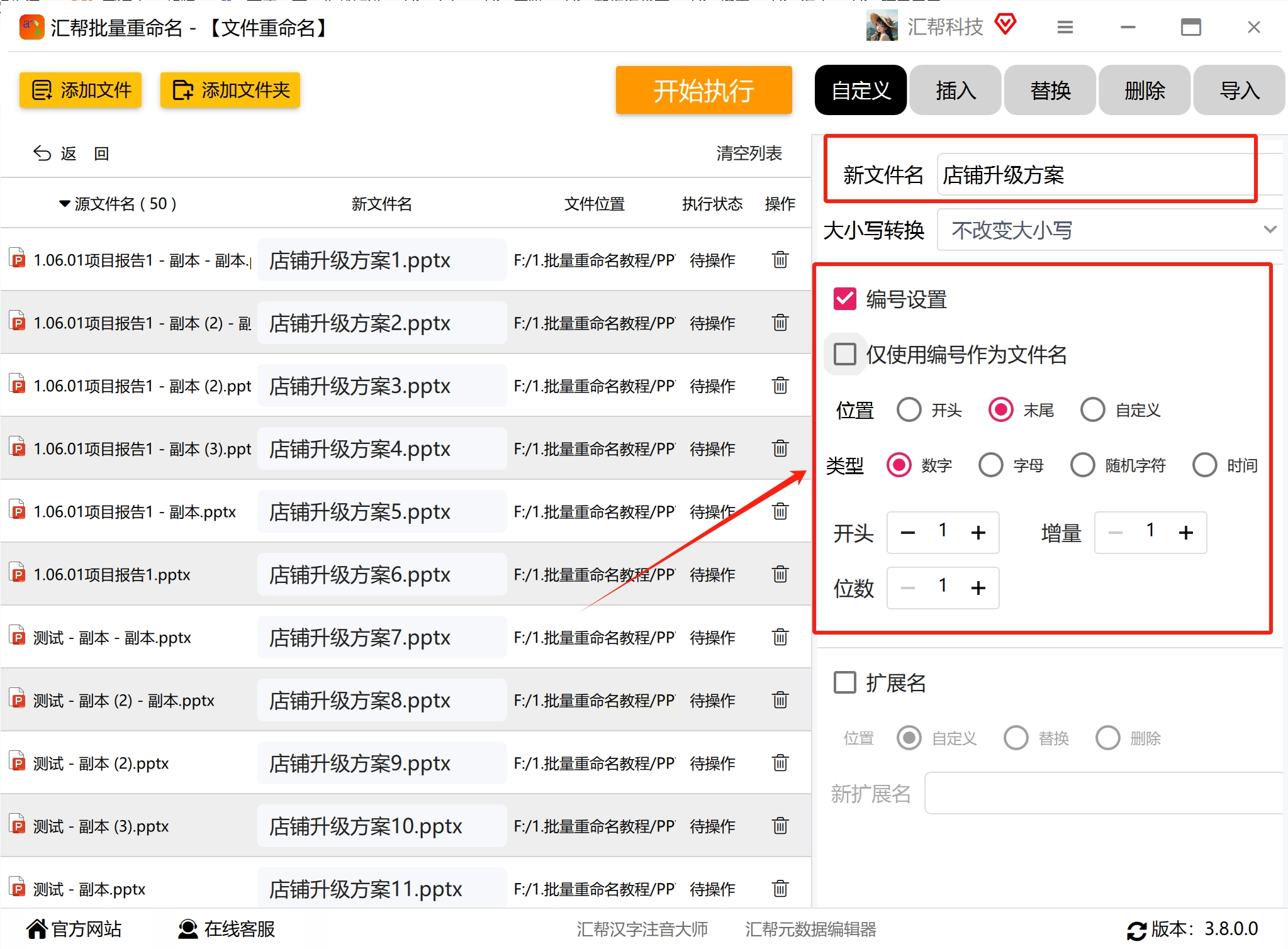Uncheck the 编号设置 checkbox
Viewport: 1288px width, 949px height.
pos(844,299)
